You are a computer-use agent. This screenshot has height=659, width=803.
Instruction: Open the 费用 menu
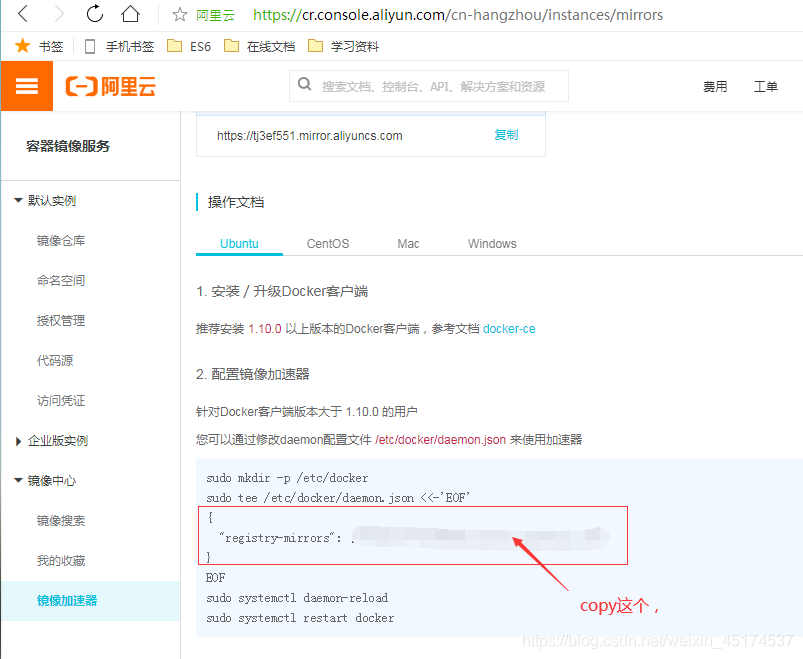tap(715, 87)
